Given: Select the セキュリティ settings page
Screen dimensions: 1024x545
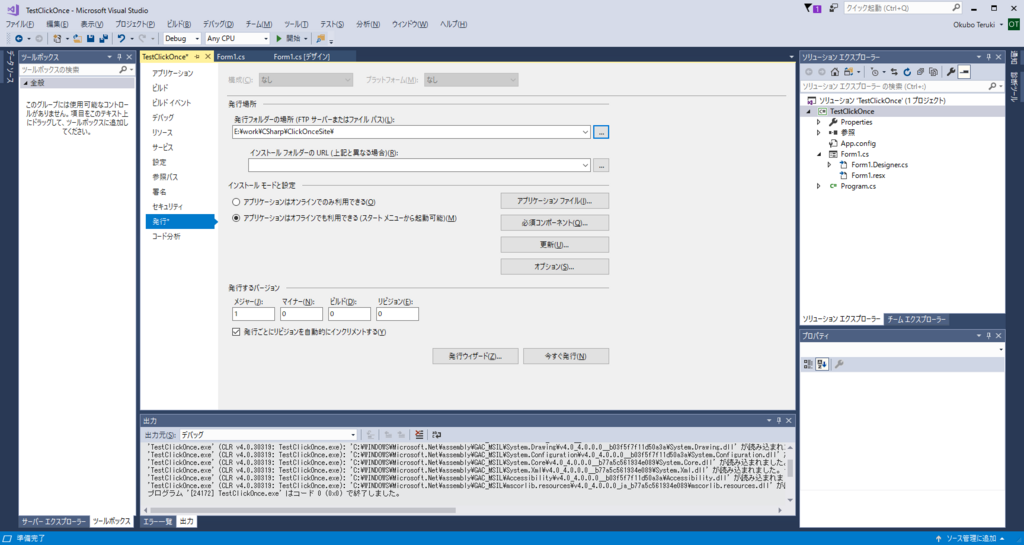Looking at the screenshot, I should 168,207.
